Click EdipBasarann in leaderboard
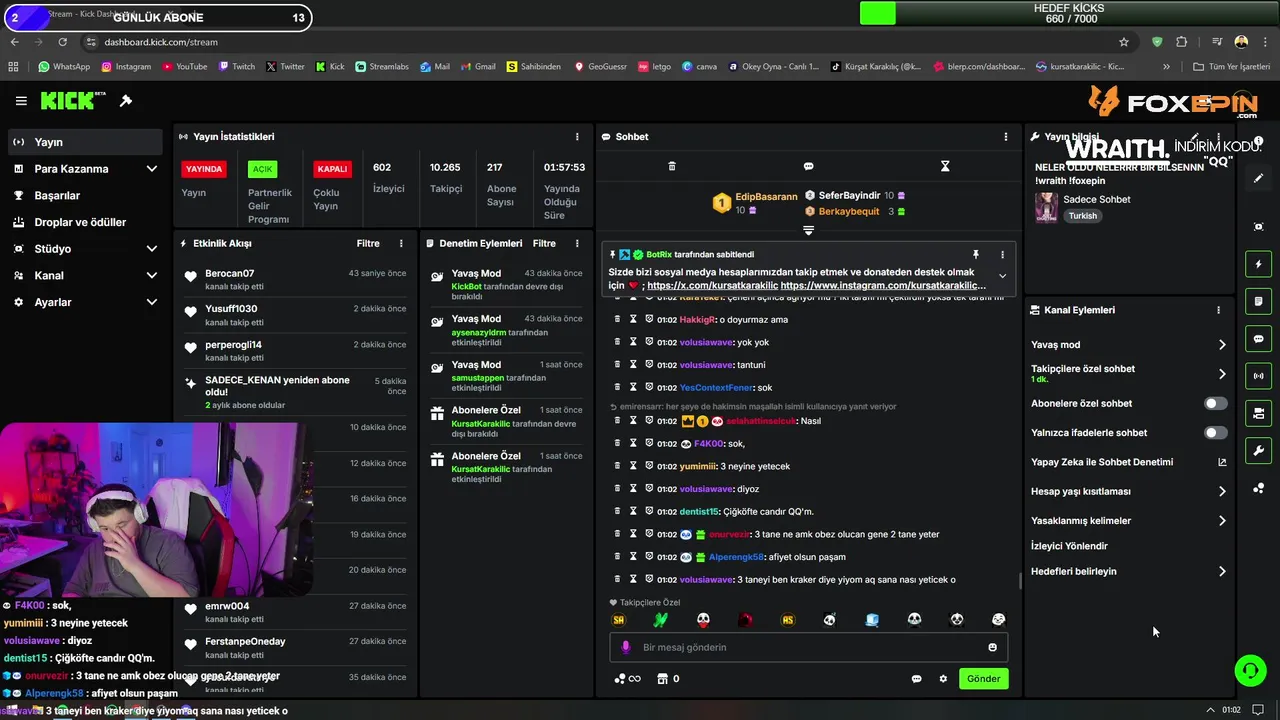This screenshot has height=720, width=1280. pos(766,197)
